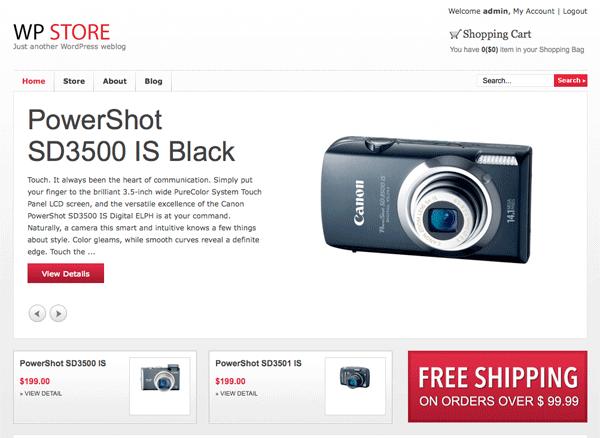The width and height of the screenshot is (600, 438).
Task: Open the Shopping Cart heading link
Action: [x=497, y=34]
